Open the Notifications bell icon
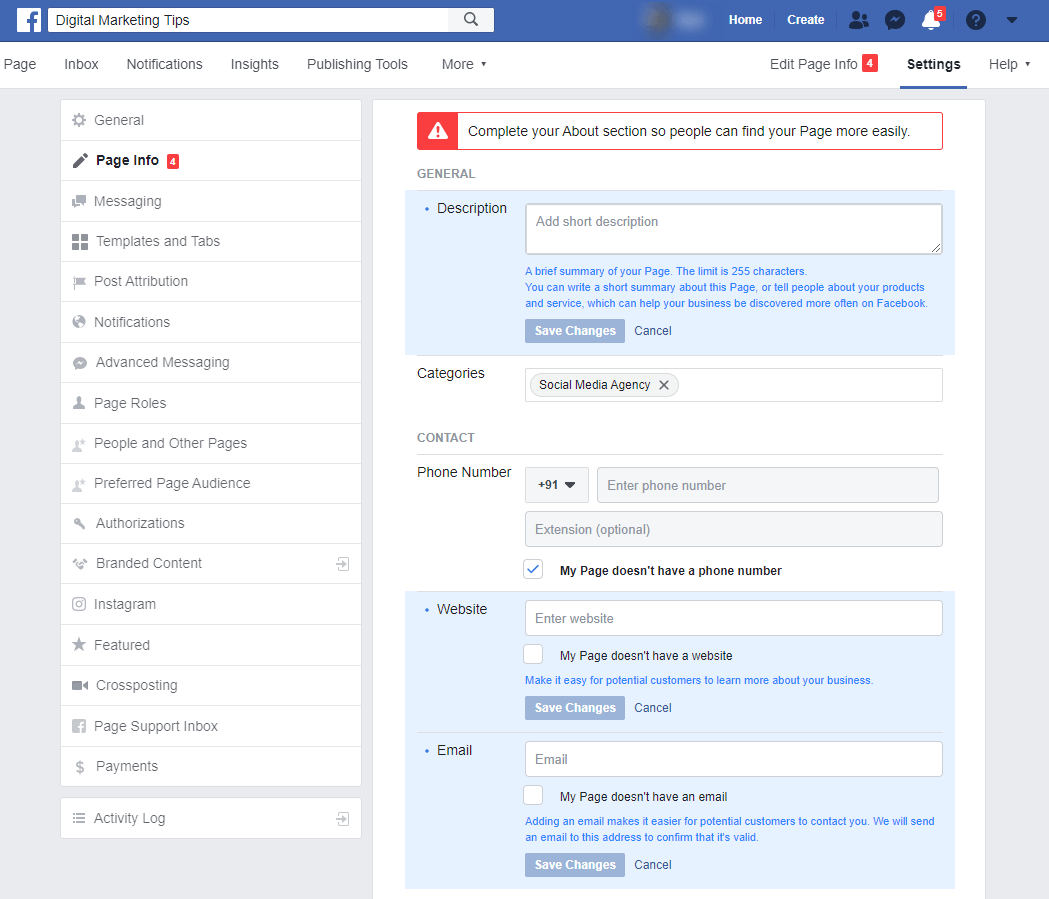1049x899 pixels. point(931,20)
